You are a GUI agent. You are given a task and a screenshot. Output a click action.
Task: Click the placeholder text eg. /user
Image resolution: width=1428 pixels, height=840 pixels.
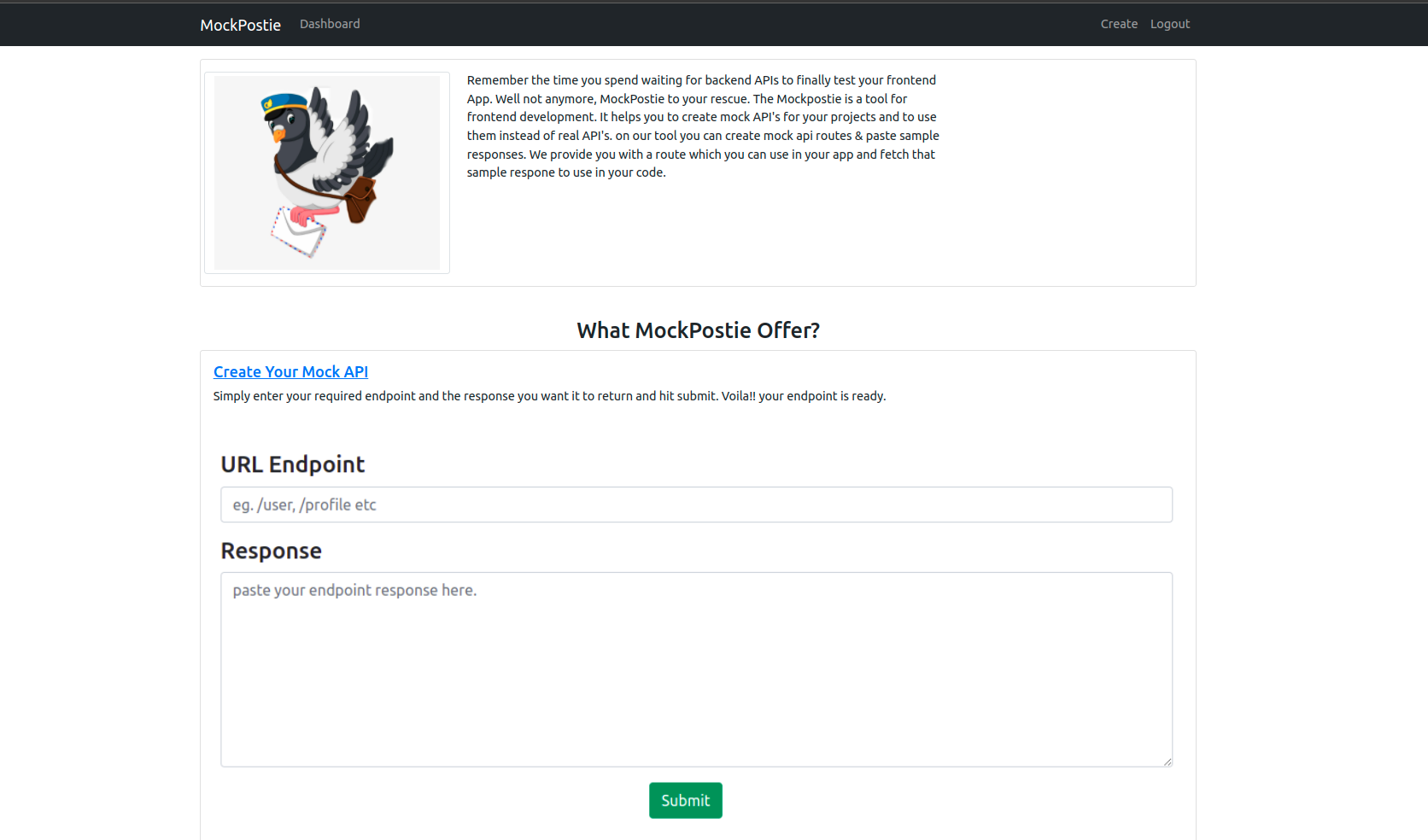click(x=303, y=505)
